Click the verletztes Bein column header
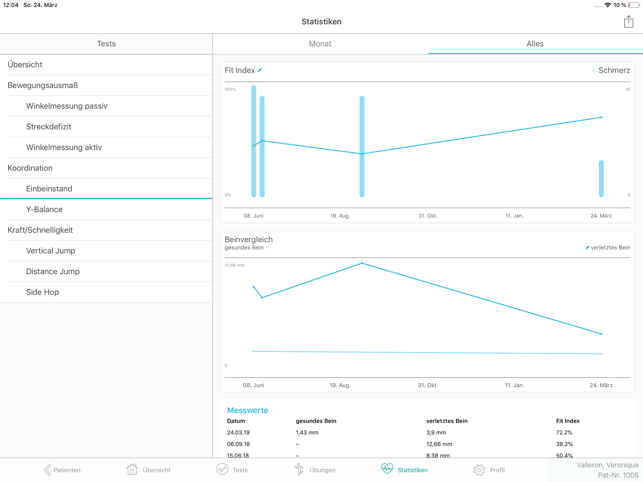 click(x=447, y=421)
